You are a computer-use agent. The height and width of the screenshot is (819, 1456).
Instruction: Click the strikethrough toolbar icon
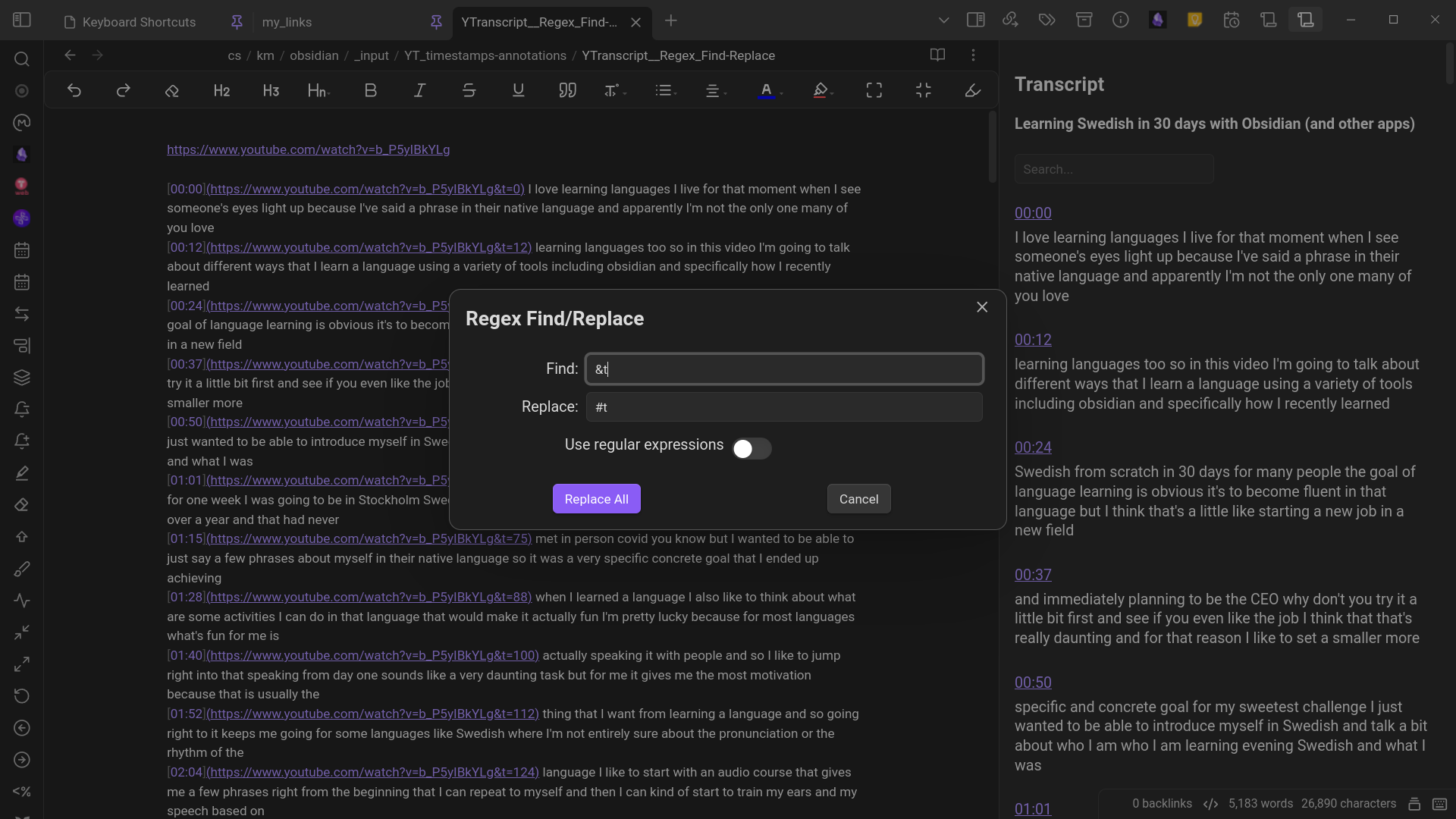469,91
